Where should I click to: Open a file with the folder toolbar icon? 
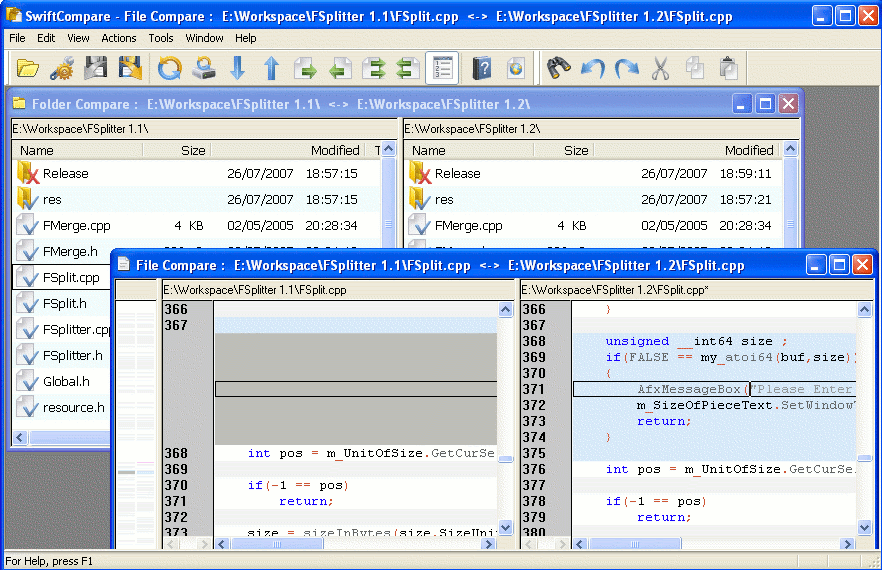pos(28,68)
